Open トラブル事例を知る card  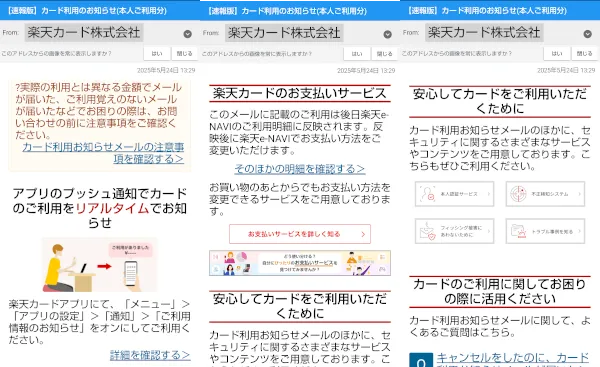[x=545, y=231]
